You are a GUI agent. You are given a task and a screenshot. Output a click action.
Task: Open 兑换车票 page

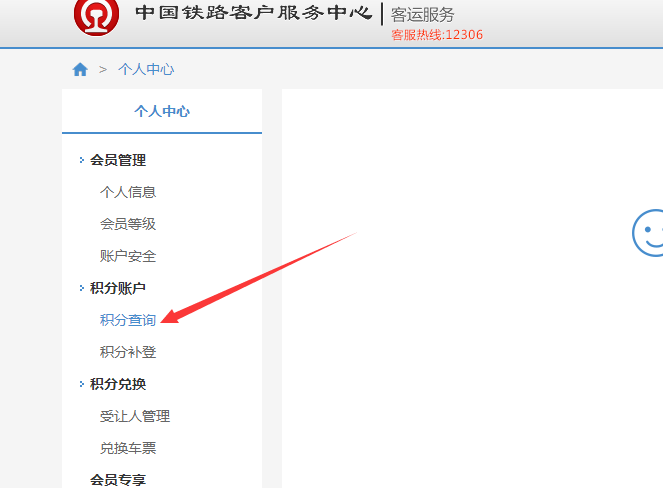pyautogui.click(x=128, y=448)
